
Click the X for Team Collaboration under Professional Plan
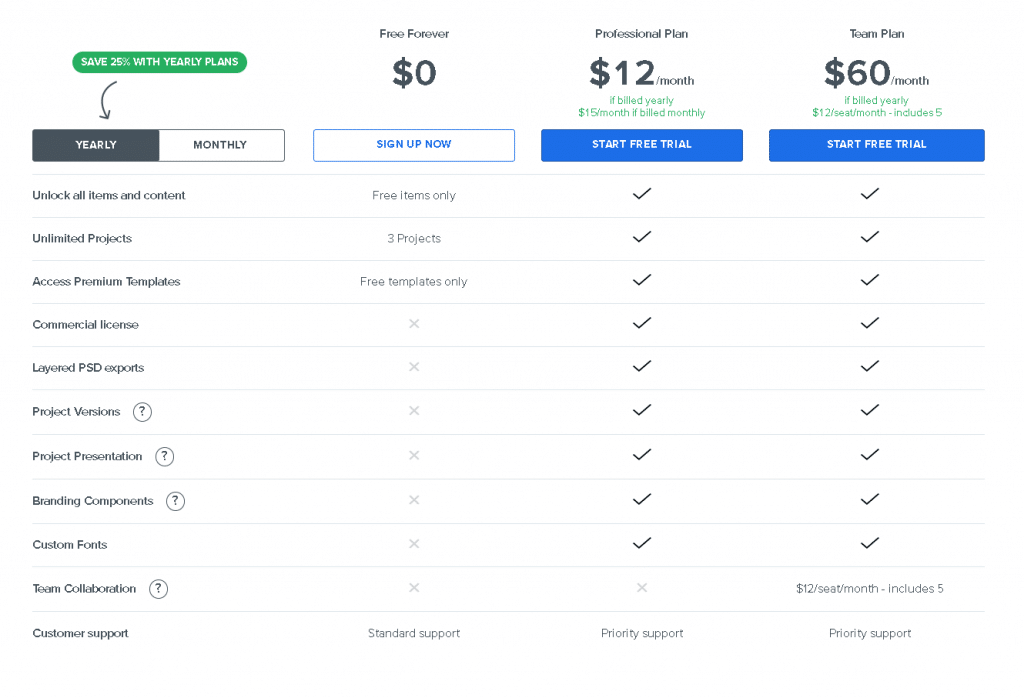642,589
